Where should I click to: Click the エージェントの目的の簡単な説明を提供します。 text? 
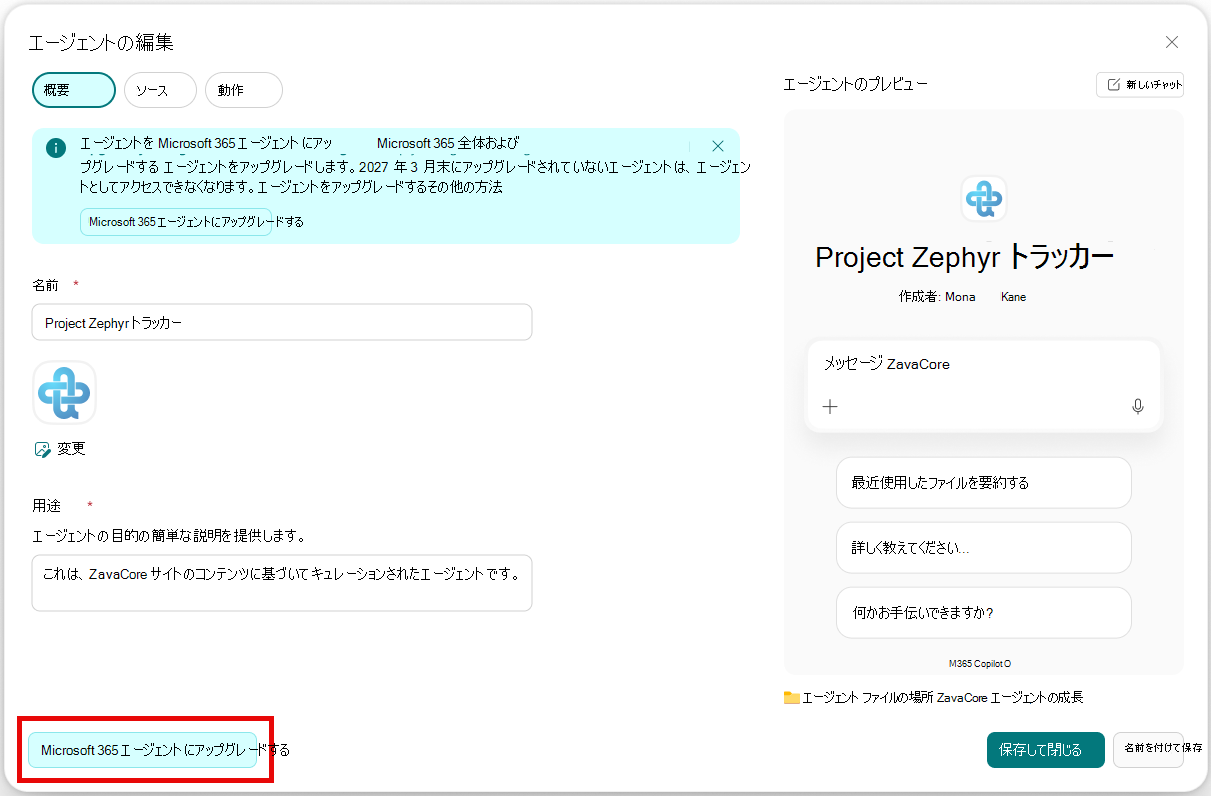[169, 536]
